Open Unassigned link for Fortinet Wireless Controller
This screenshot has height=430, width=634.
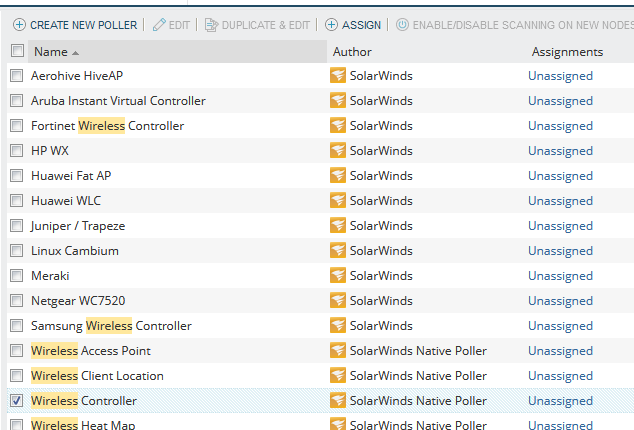click(560, 126)
